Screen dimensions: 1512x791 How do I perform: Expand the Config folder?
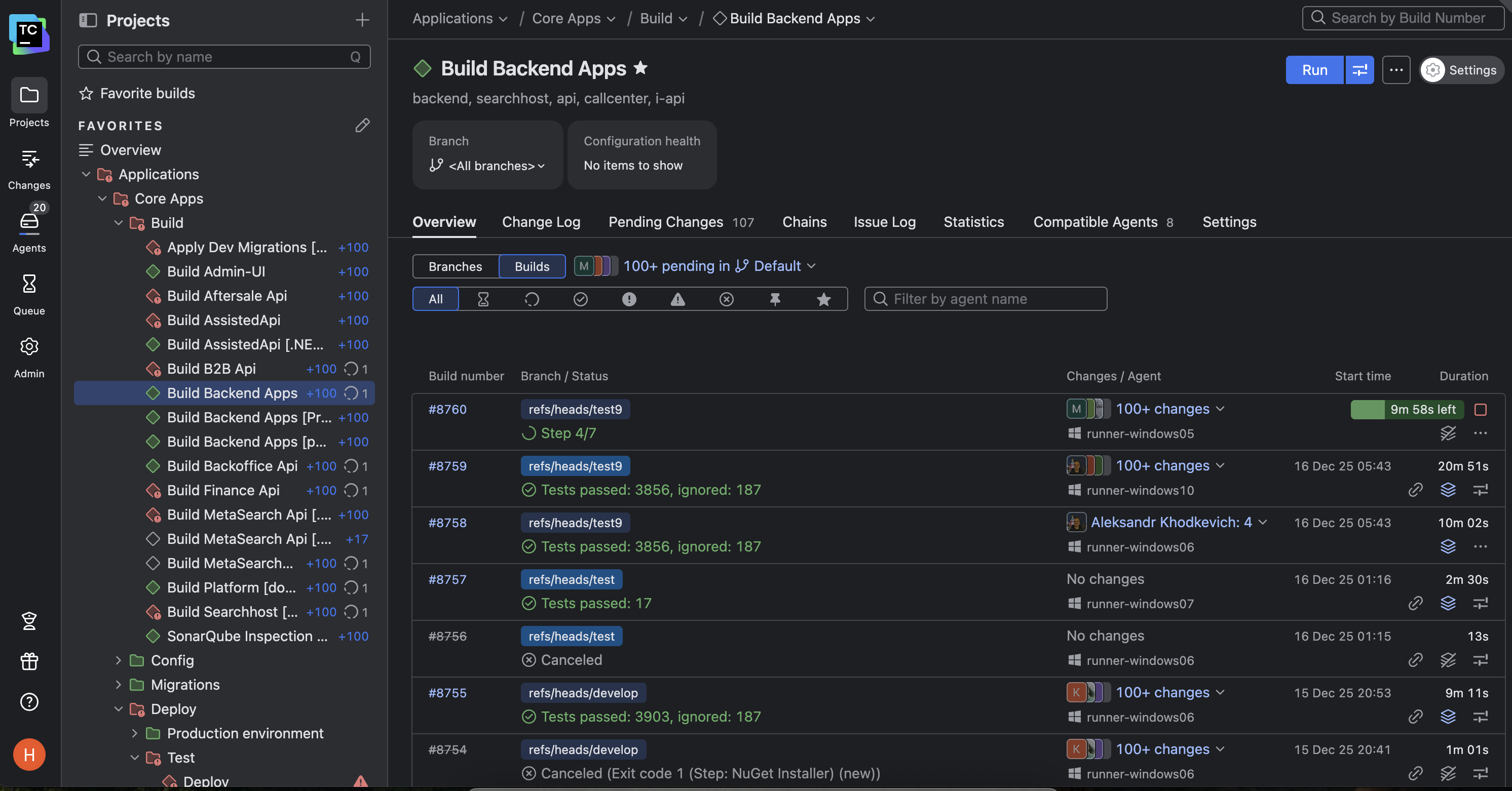[118, 660]
